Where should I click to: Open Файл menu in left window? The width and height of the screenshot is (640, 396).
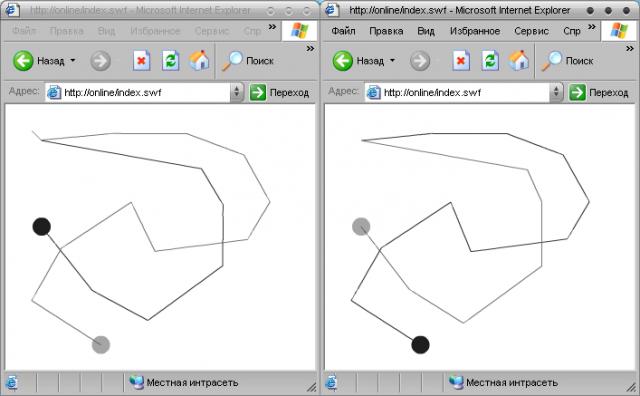(x=24, y=31)
